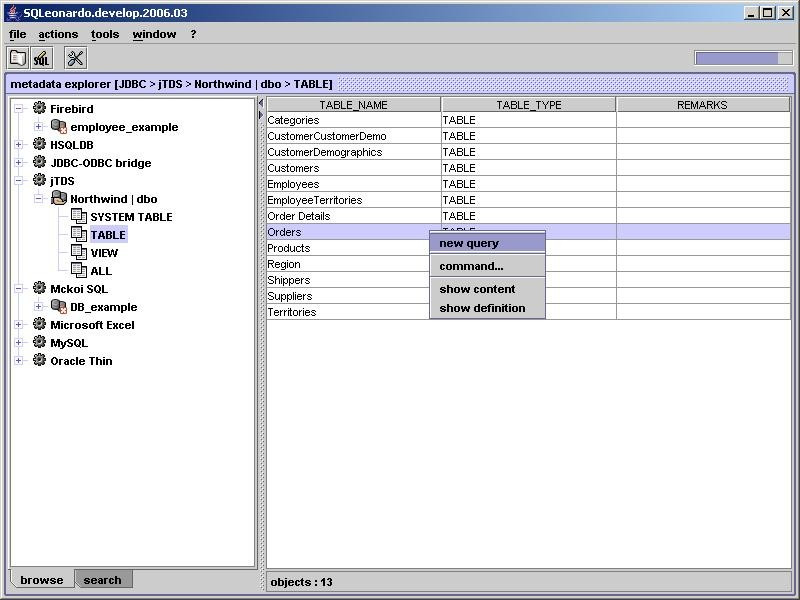The height and width of the screenshot is (600, 800).
Task: Click the DB_example database icon
Action: pyautogui.click(x=59, y=306)
